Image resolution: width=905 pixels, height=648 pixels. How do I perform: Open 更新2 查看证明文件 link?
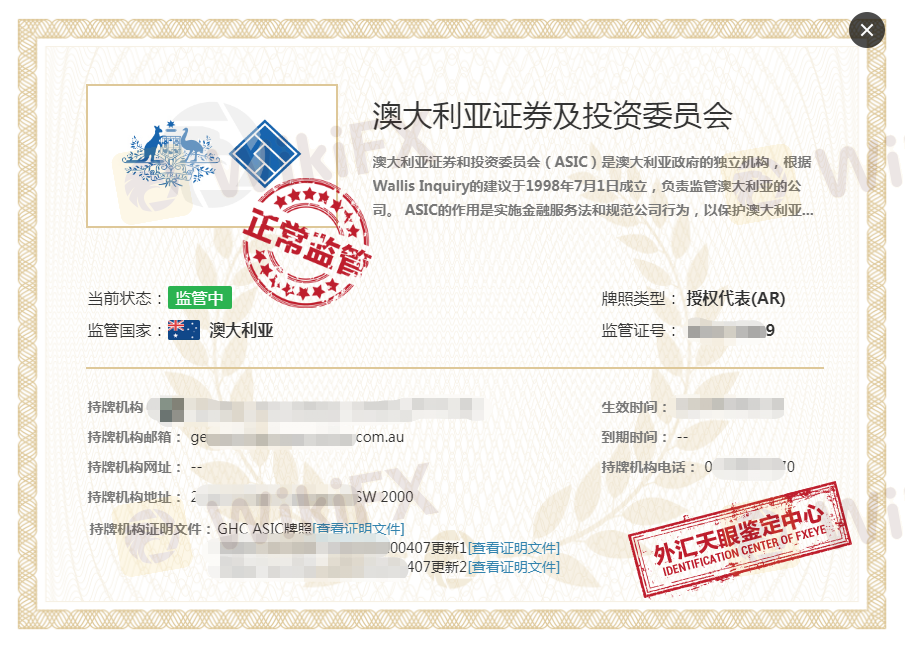tap(515, 567)
